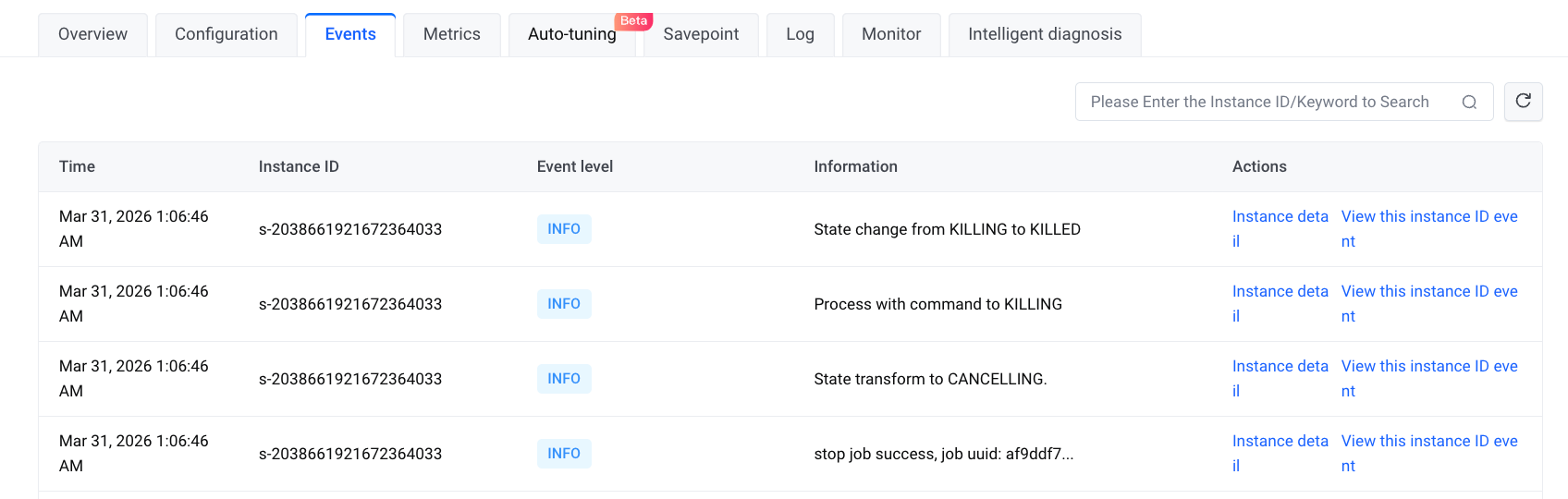View this instance ID event for KILLED row
1568x499 pixels.
click(x=1429, y=229)
